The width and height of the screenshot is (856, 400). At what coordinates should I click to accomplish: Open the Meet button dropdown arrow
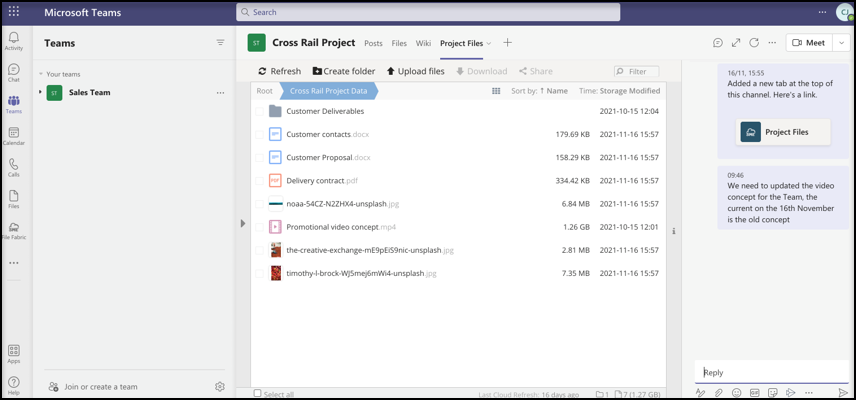(x=842, y=43)
